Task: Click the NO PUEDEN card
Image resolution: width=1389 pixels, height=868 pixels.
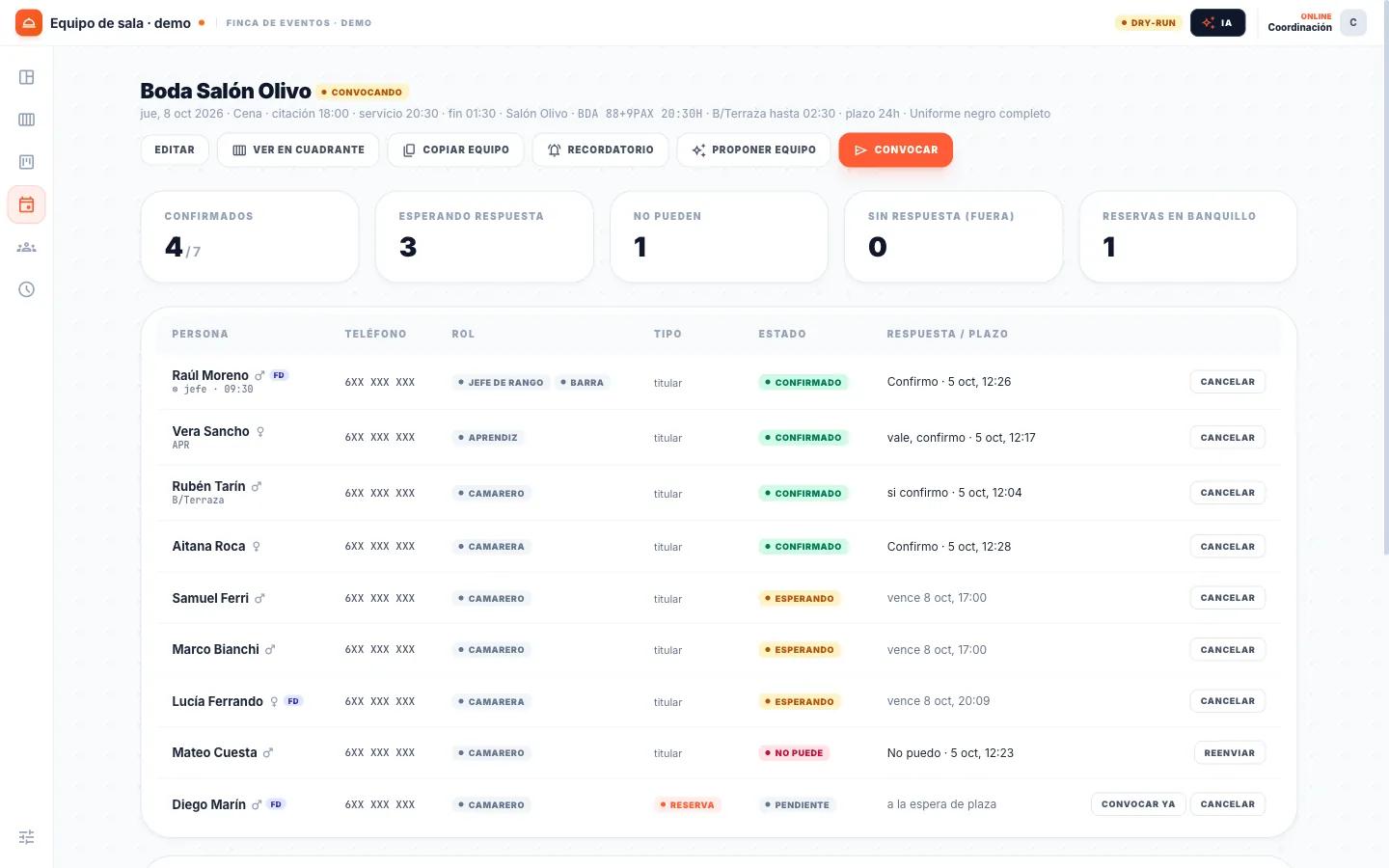Action: click(x=719, y=236)
